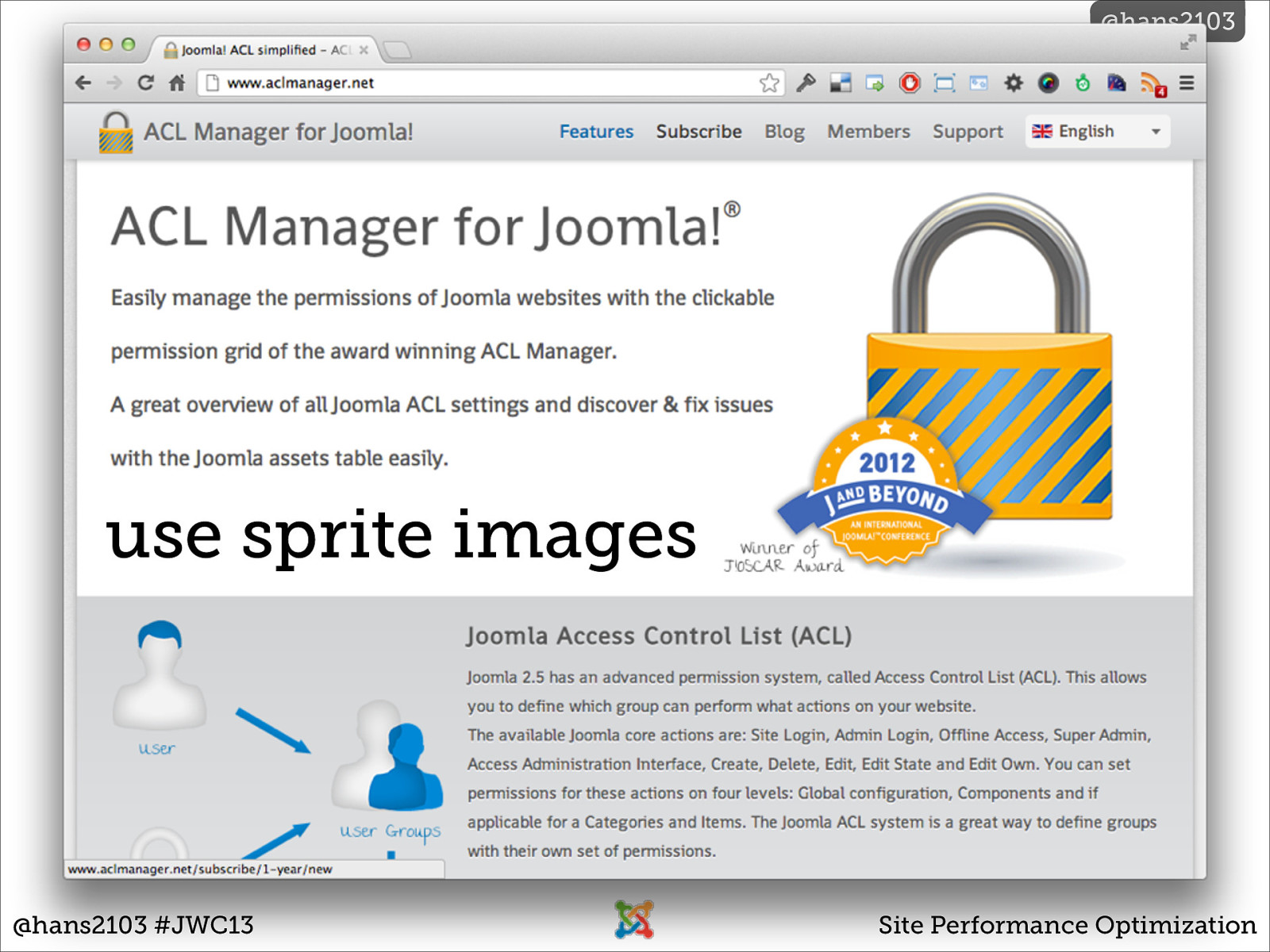The image size is (1270, 952).
Task: Click the 2012 And Beyond award badge
Action: 885,492
